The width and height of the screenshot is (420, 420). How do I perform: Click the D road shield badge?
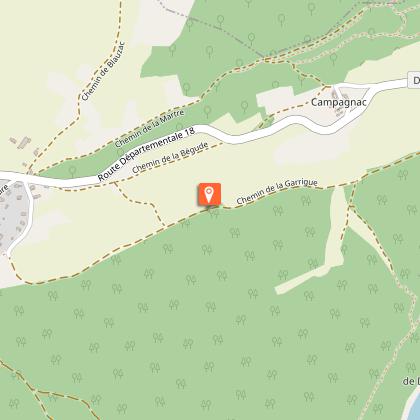(x=414, y=80)
